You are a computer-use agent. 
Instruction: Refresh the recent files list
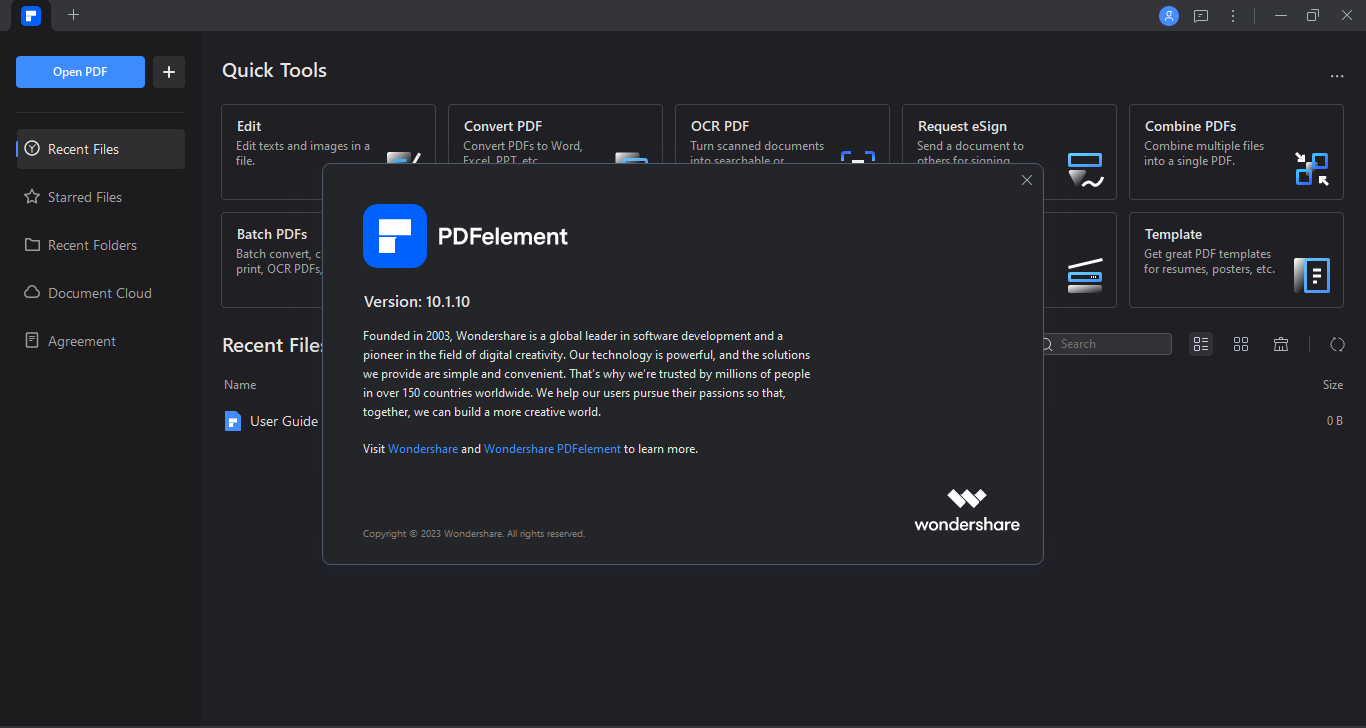1337,344
